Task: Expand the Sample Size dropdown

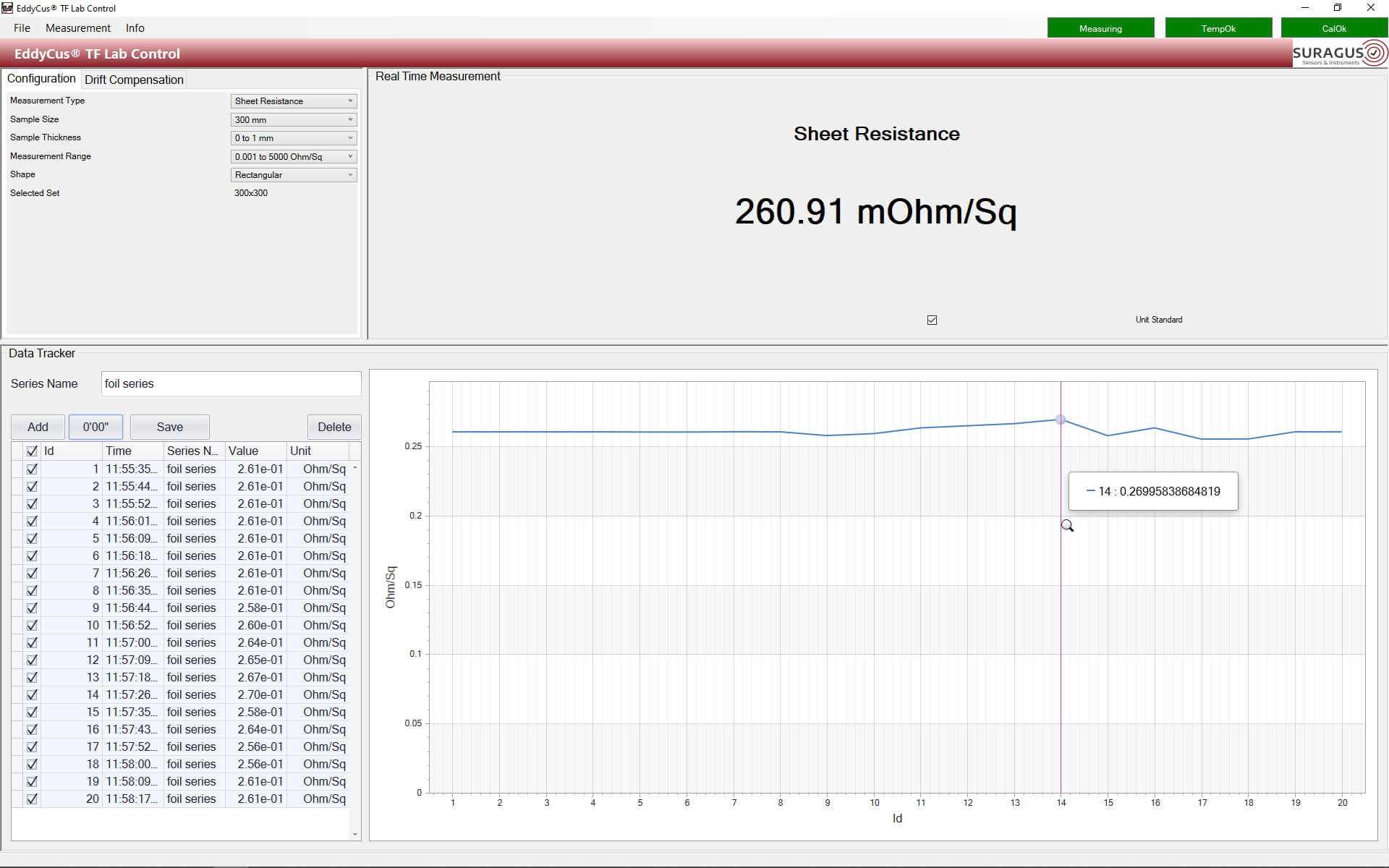Action: pyautogui.click(x=293, y=119)
